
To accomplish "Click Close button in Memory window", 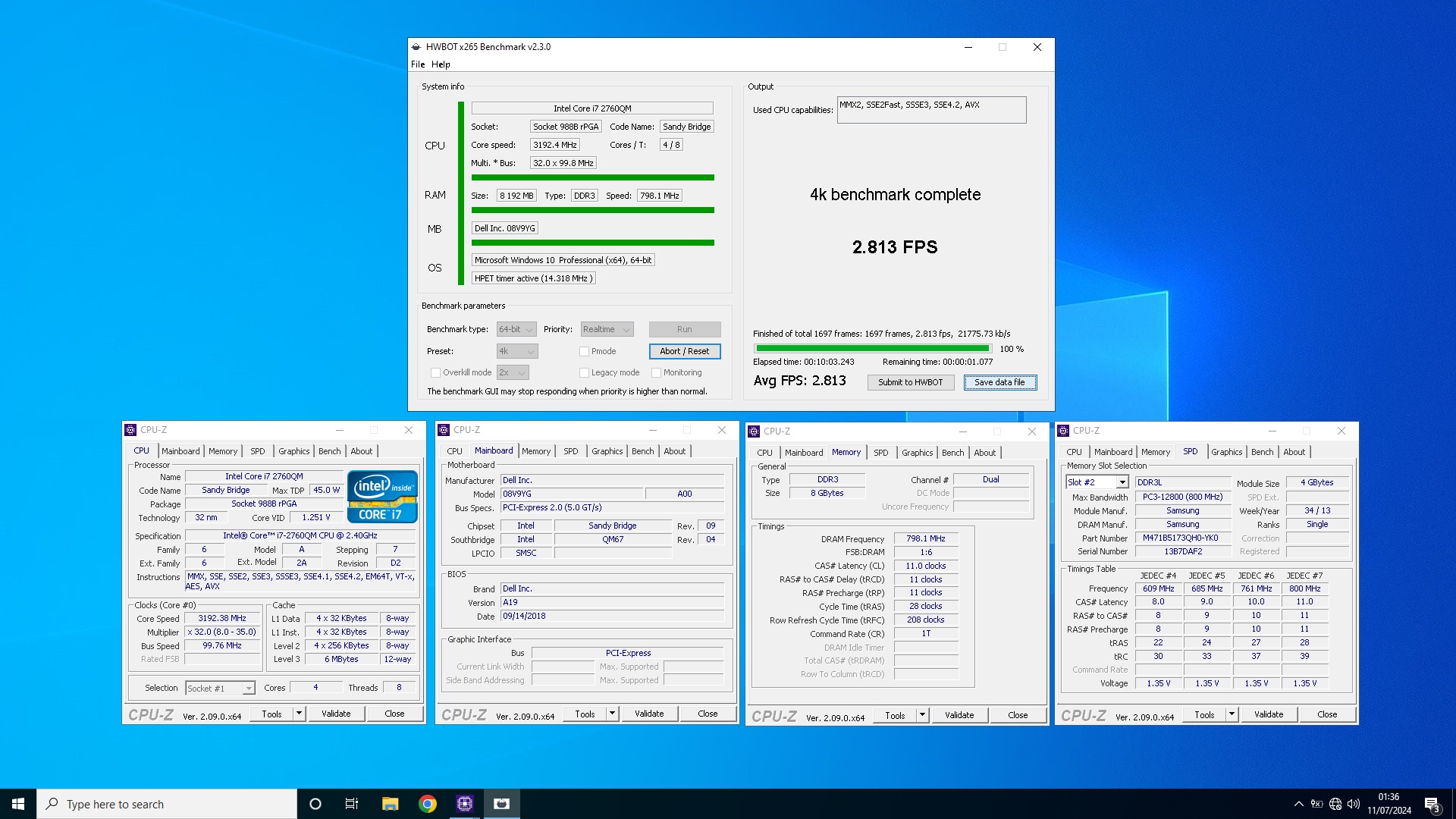I will pyautogui.click(x=1018, y=715).
